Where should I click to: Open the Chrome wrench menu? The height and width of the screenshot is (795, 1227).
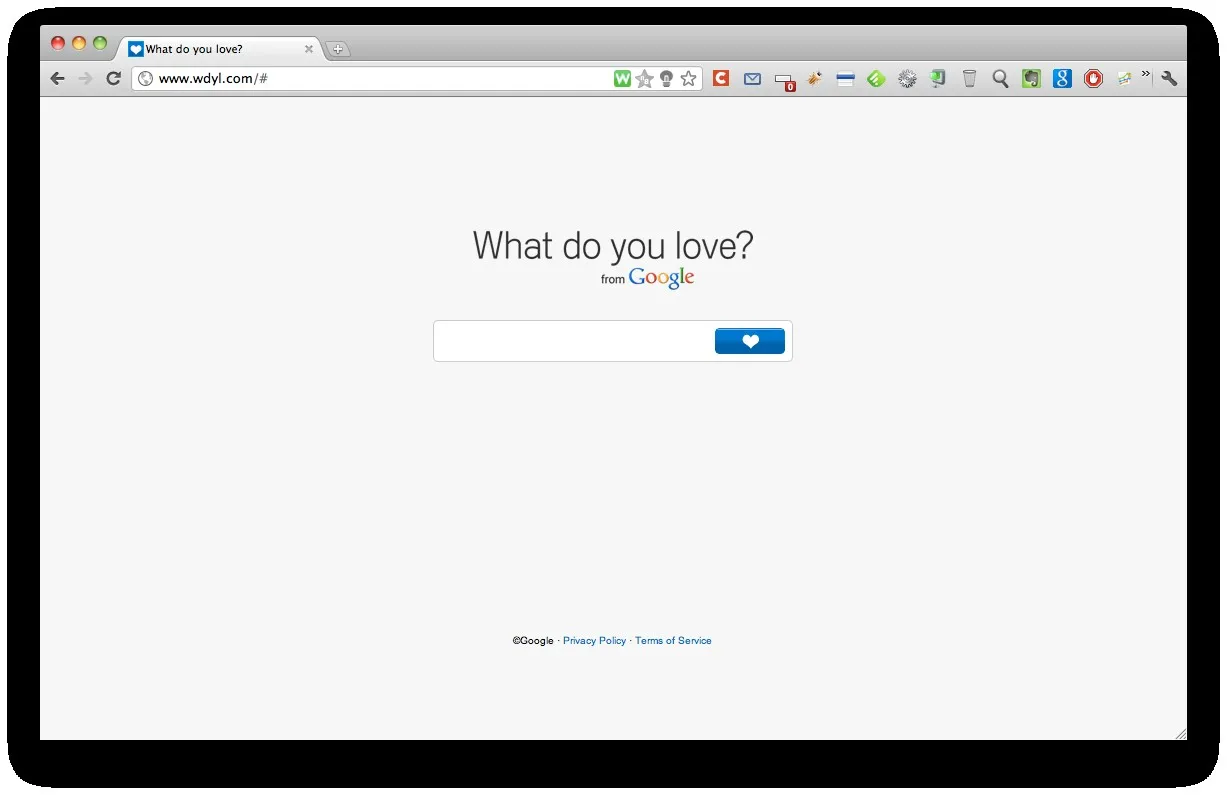[x=1168, y=79]
